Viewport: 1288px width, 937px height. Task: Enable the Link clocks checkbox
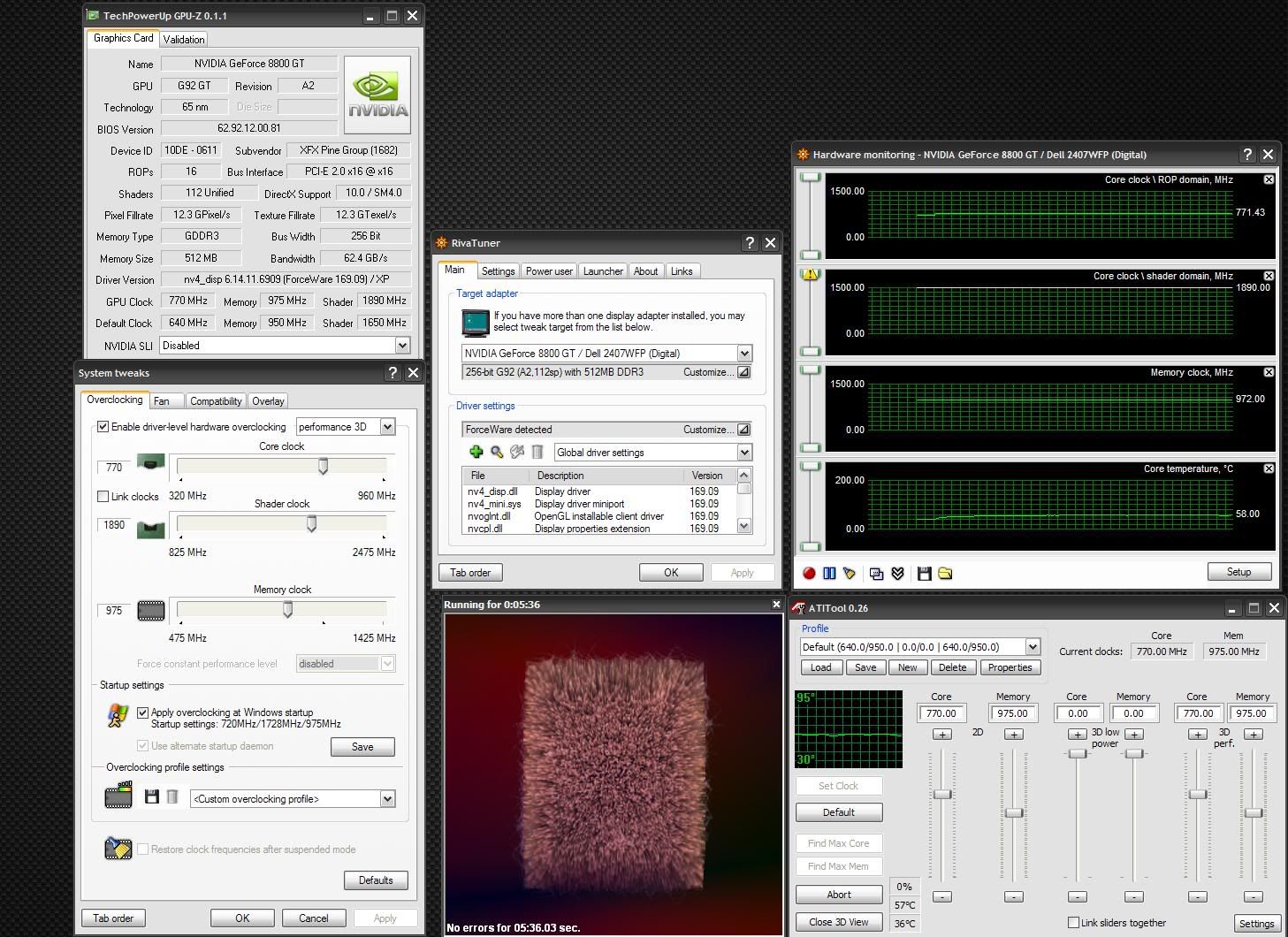103,497
